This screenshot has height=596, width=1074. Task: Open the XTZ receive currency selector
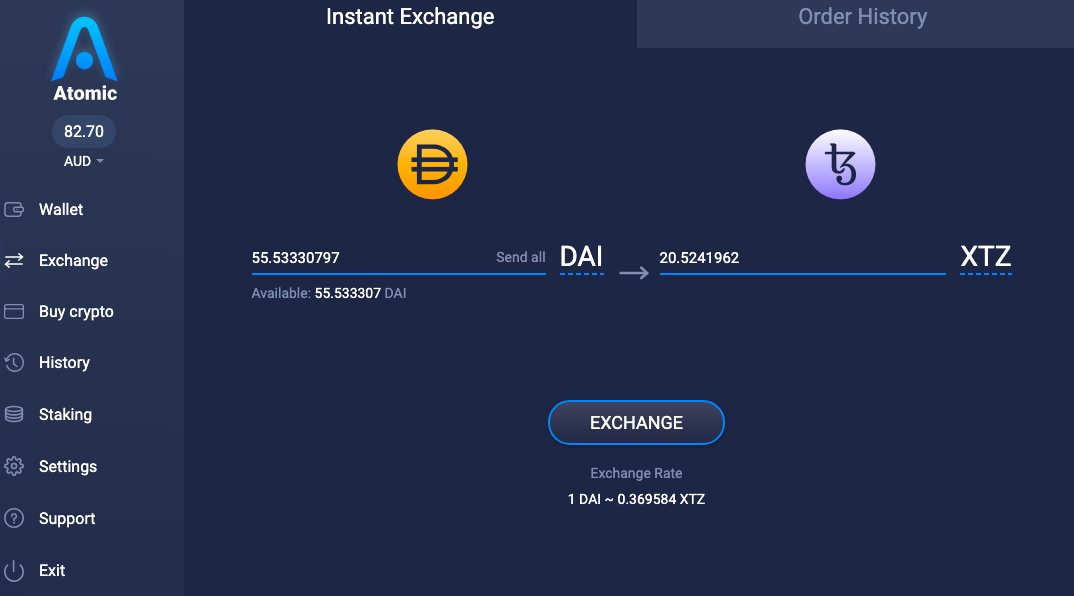click(x=986, y=258)
